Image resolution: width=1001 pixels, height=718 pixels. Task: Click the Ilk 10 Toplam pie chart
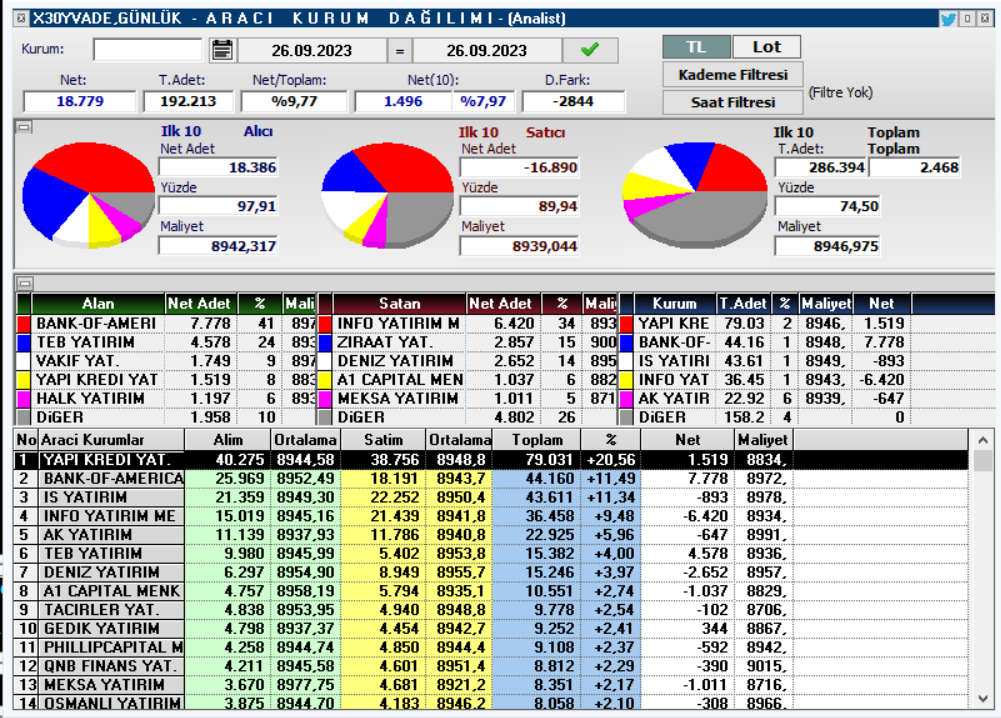point(695,195)
